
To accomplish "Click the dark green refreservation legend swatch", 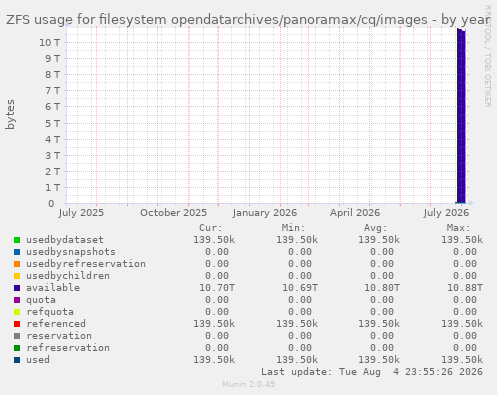I will point(17,348).
